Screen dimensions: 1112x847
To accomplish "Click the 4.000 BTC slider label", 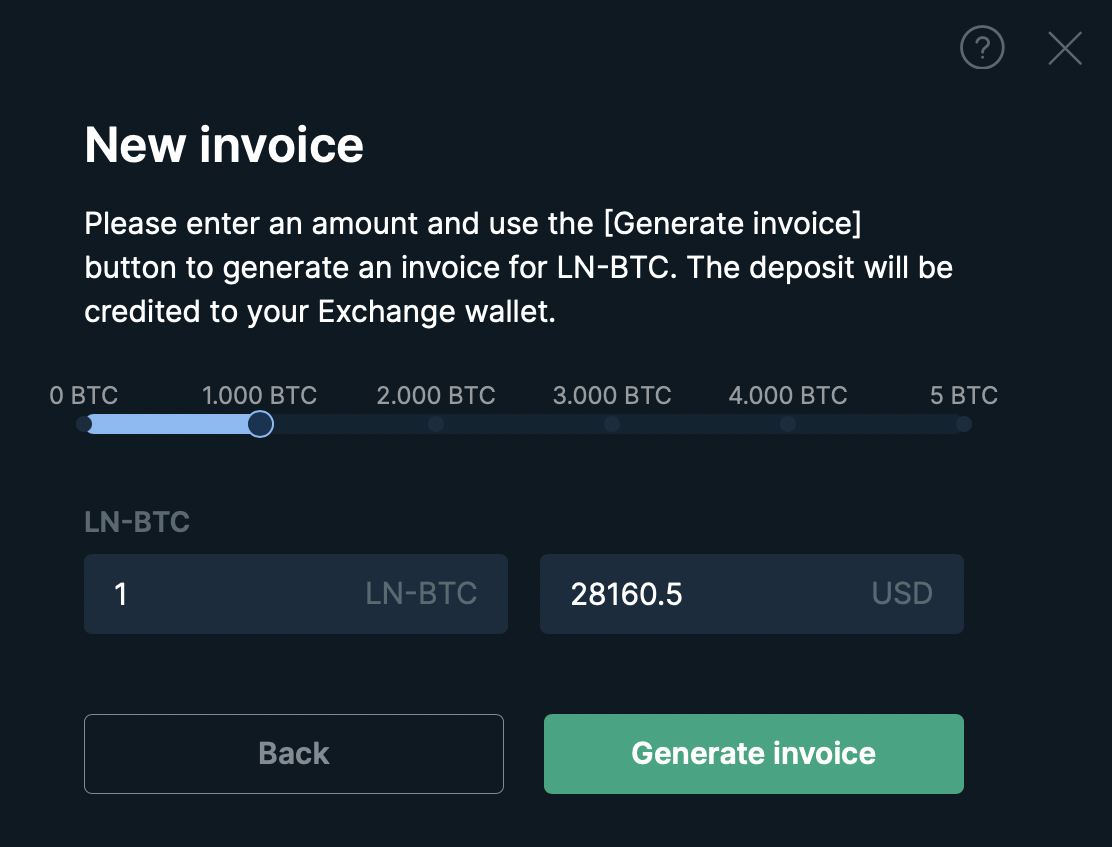I will (788, 395).
